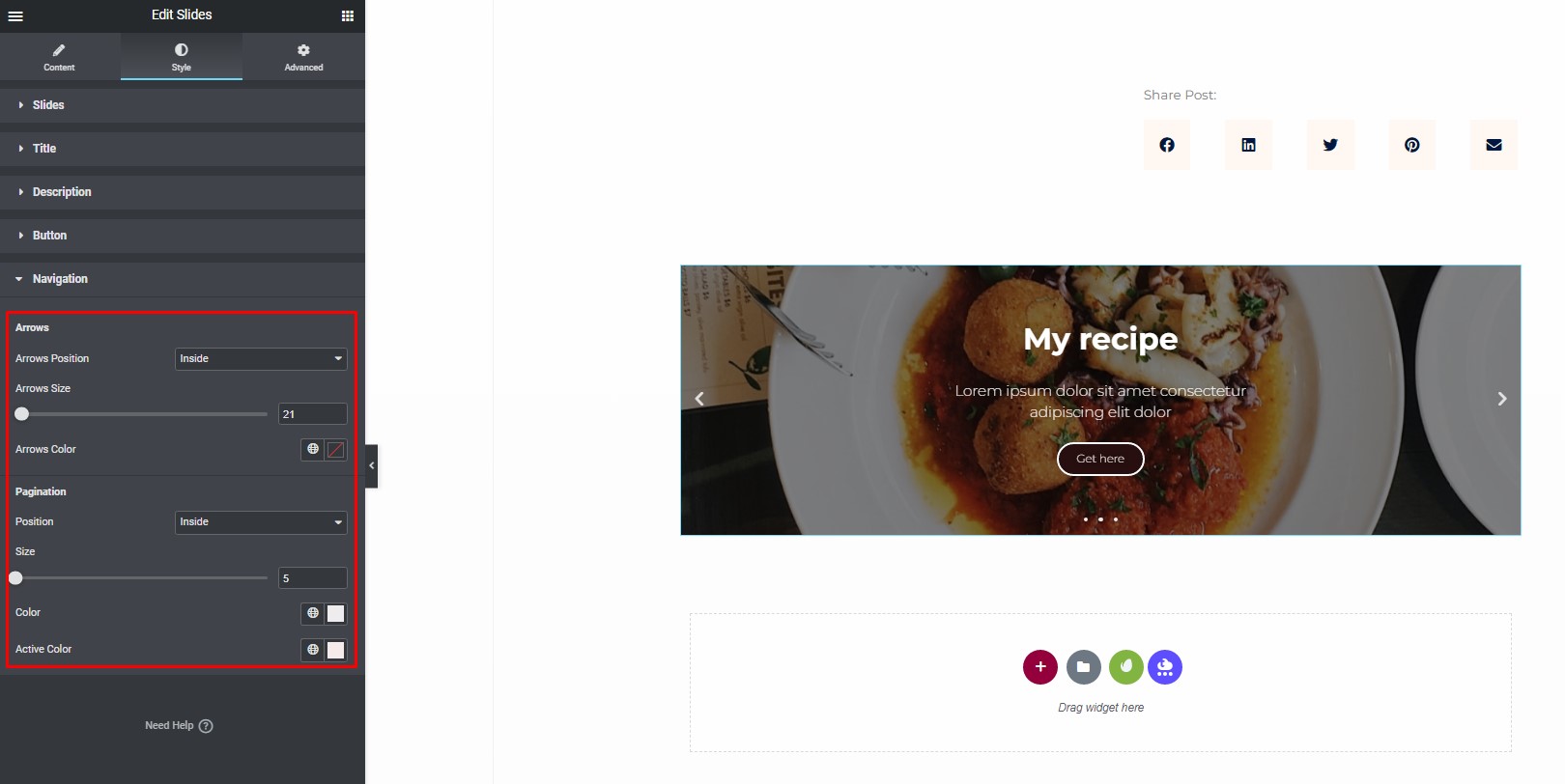Switch to the Content tab

(59, 57)
